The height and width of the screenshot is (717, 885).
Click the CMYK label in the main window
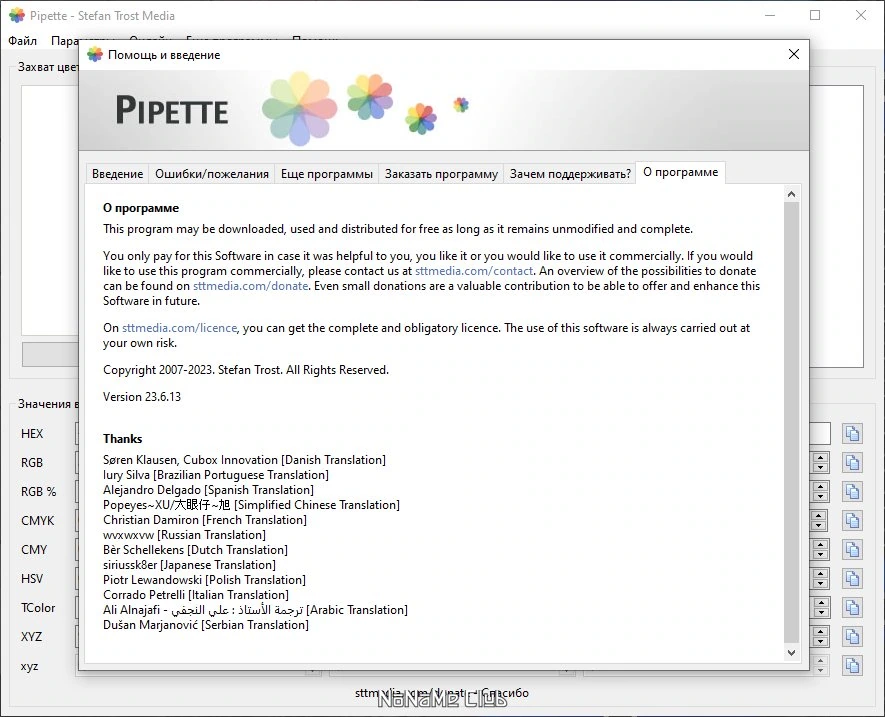click(x=37, y=521)
